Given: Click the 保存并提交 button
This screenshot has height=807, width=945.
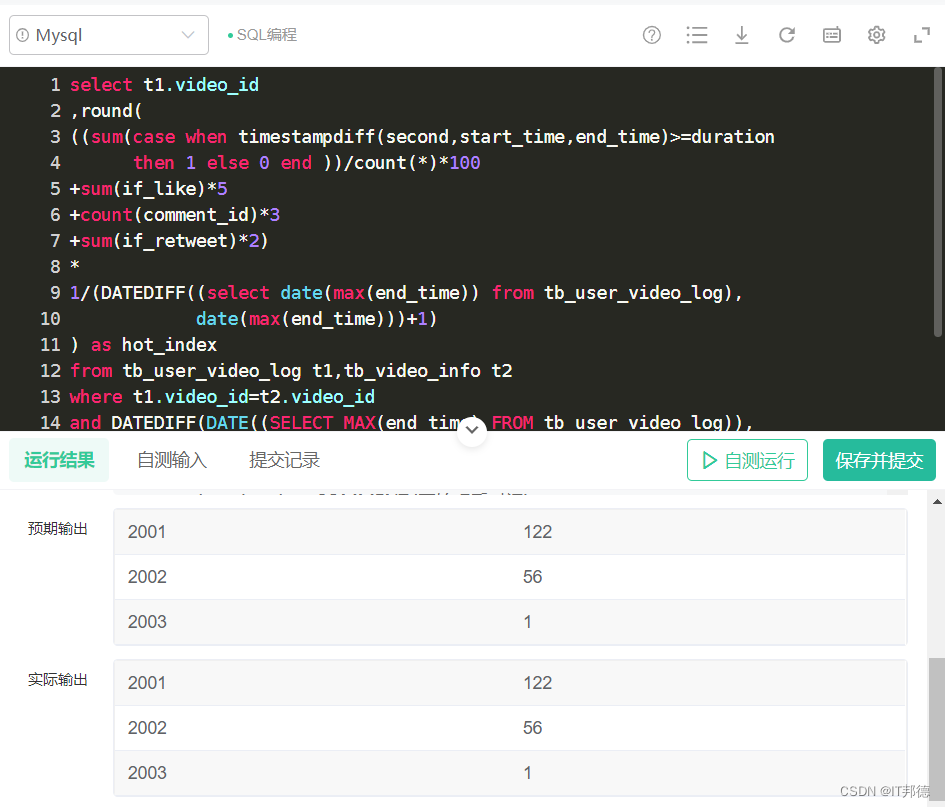Looking at the screenshot, I should click(879, 460).
